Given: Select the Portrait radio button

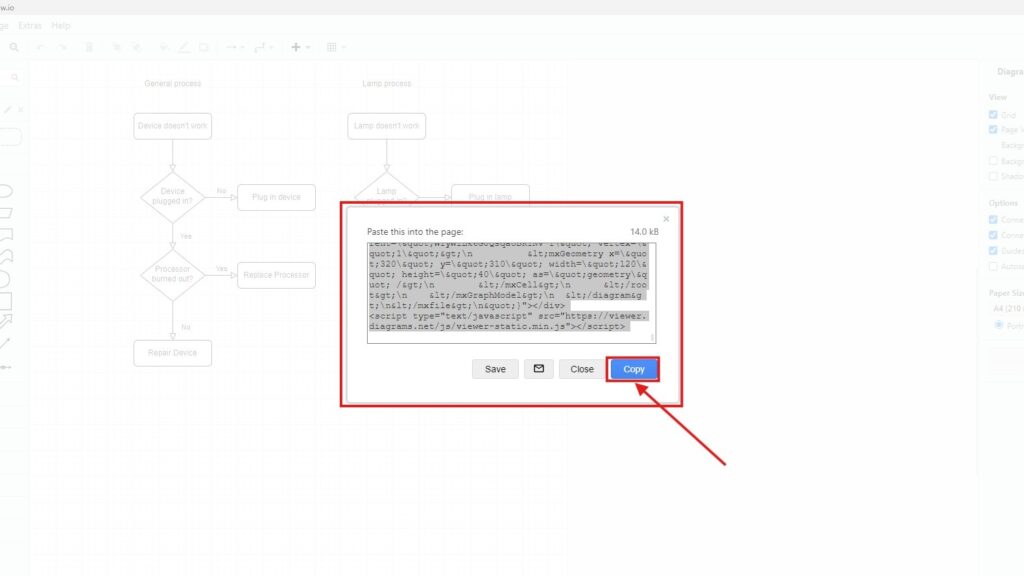Looking at the screenshot, I should 999,325.
